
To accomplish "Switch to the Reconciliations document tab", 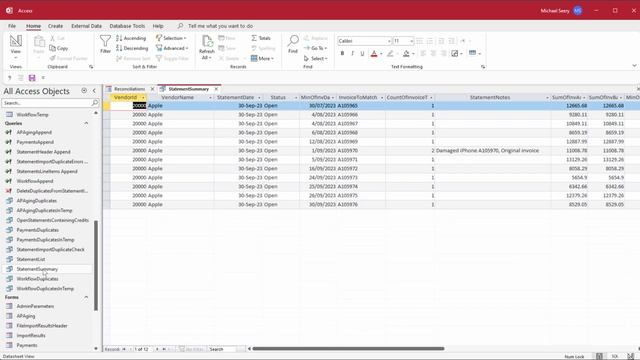I will pos(129,89).
